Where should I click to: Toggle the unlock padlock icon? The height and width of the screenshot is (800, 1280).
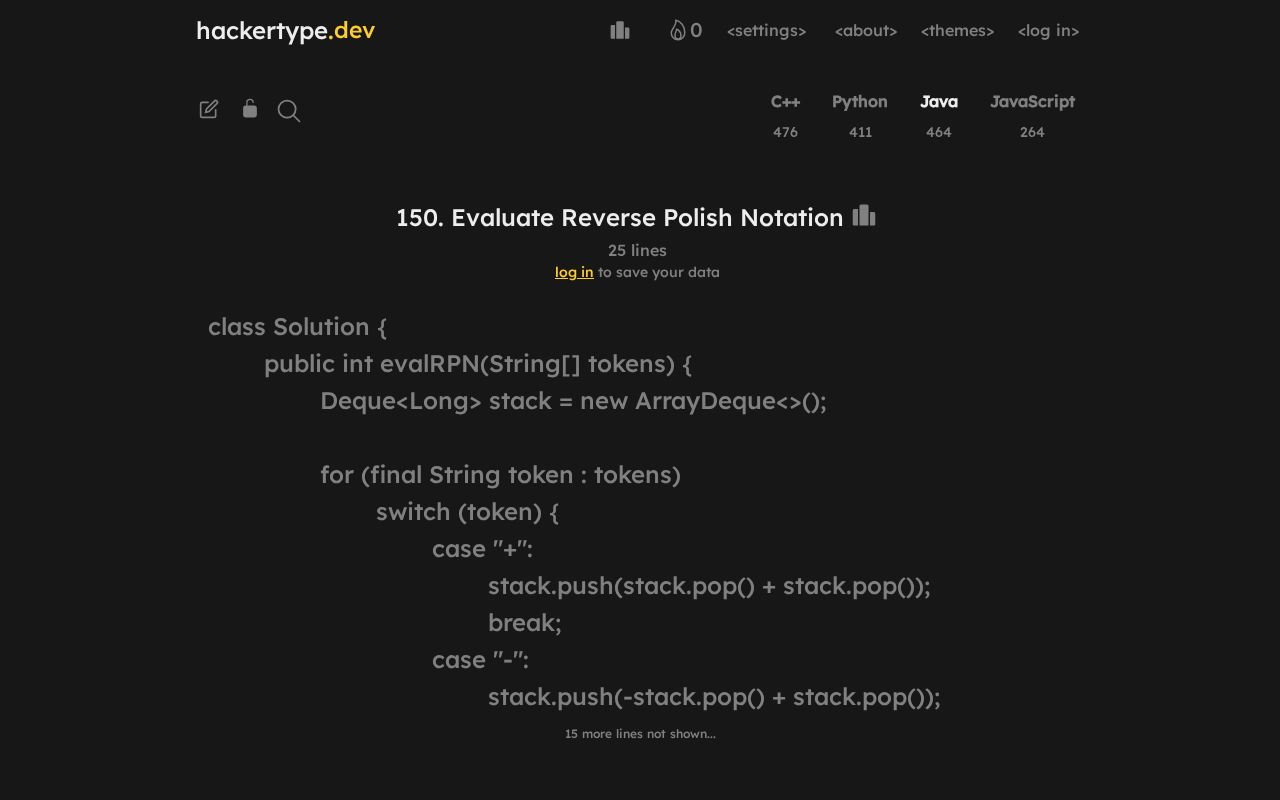pyautogui.click(x=250, y=109)
